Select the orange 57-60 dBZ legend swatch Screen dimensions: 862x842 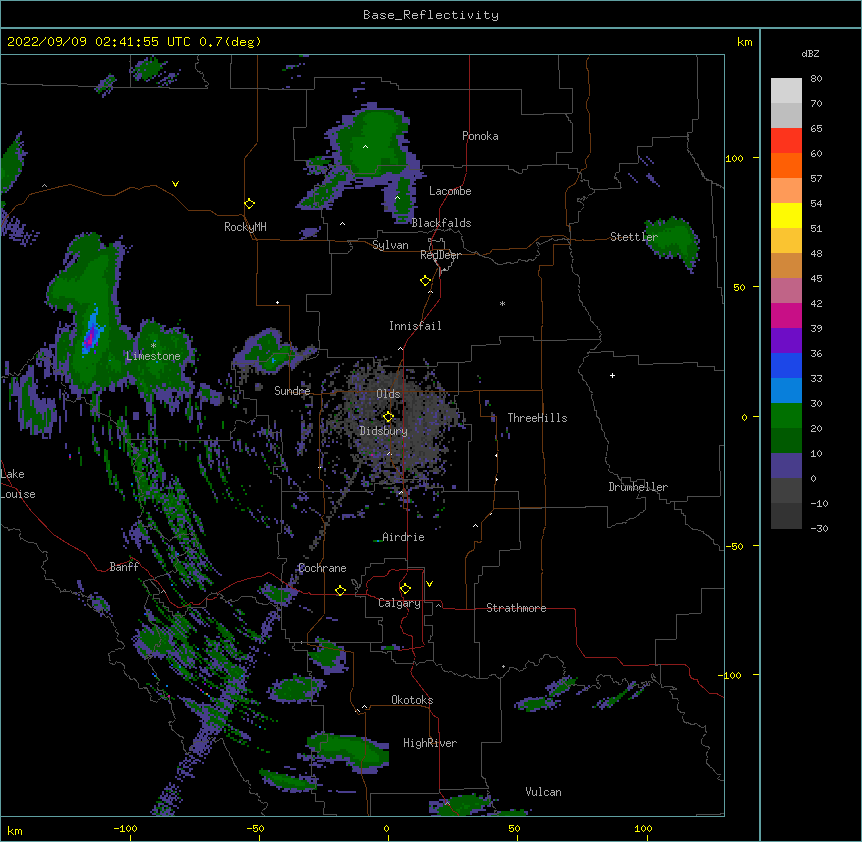click(x=786, y=165)
